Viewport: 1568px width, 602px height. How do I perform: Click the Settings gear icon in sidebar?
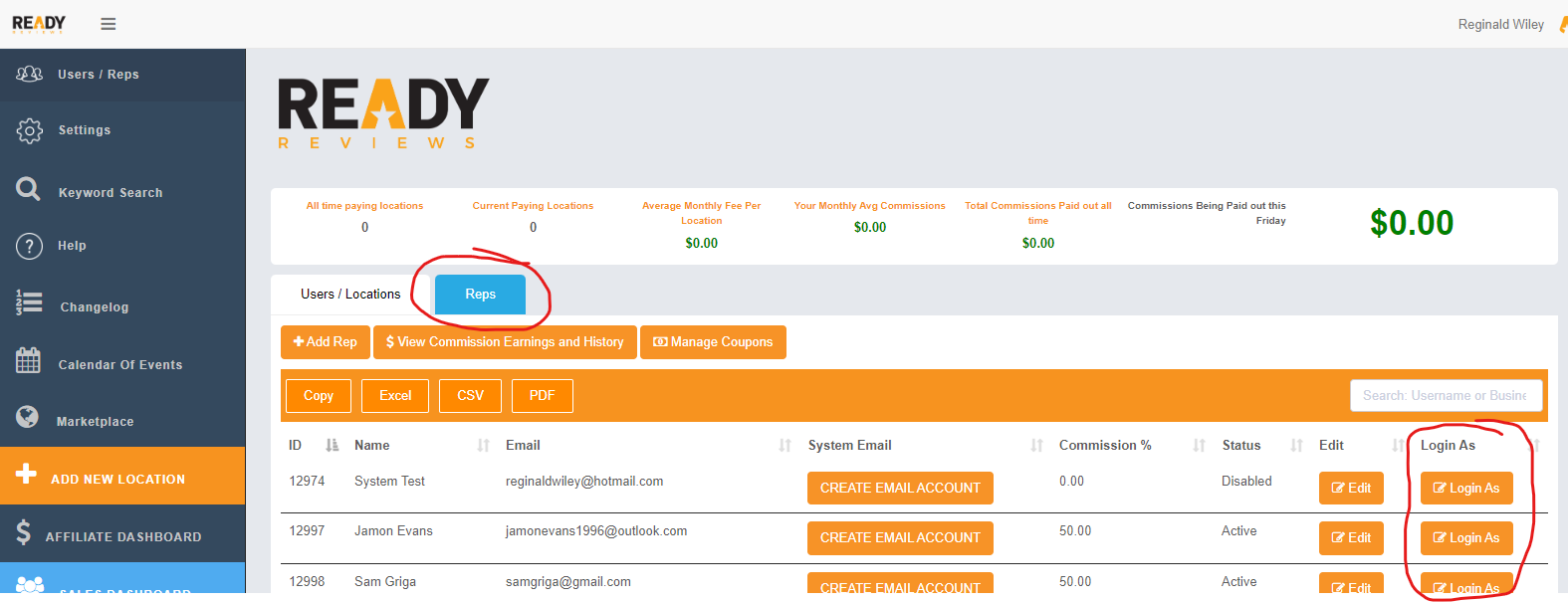(30, 130)
